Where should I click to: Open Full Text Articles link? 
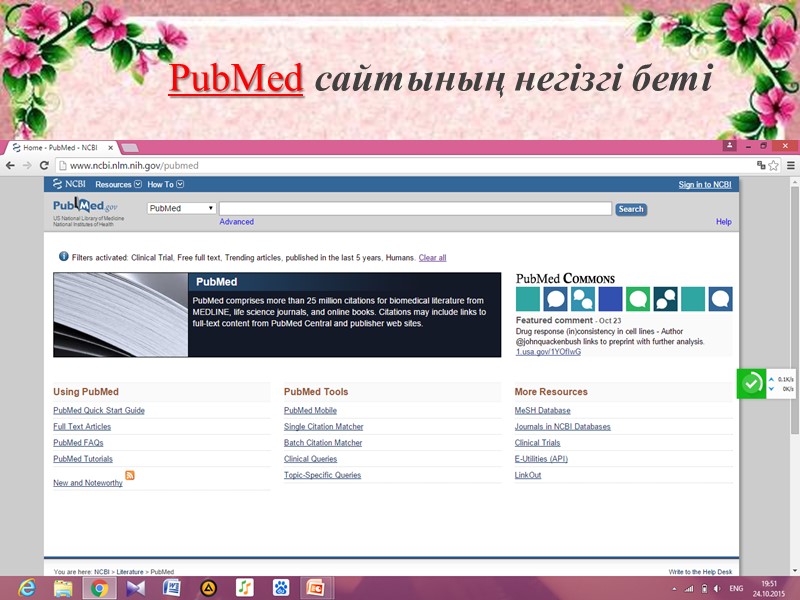point(82,427)
